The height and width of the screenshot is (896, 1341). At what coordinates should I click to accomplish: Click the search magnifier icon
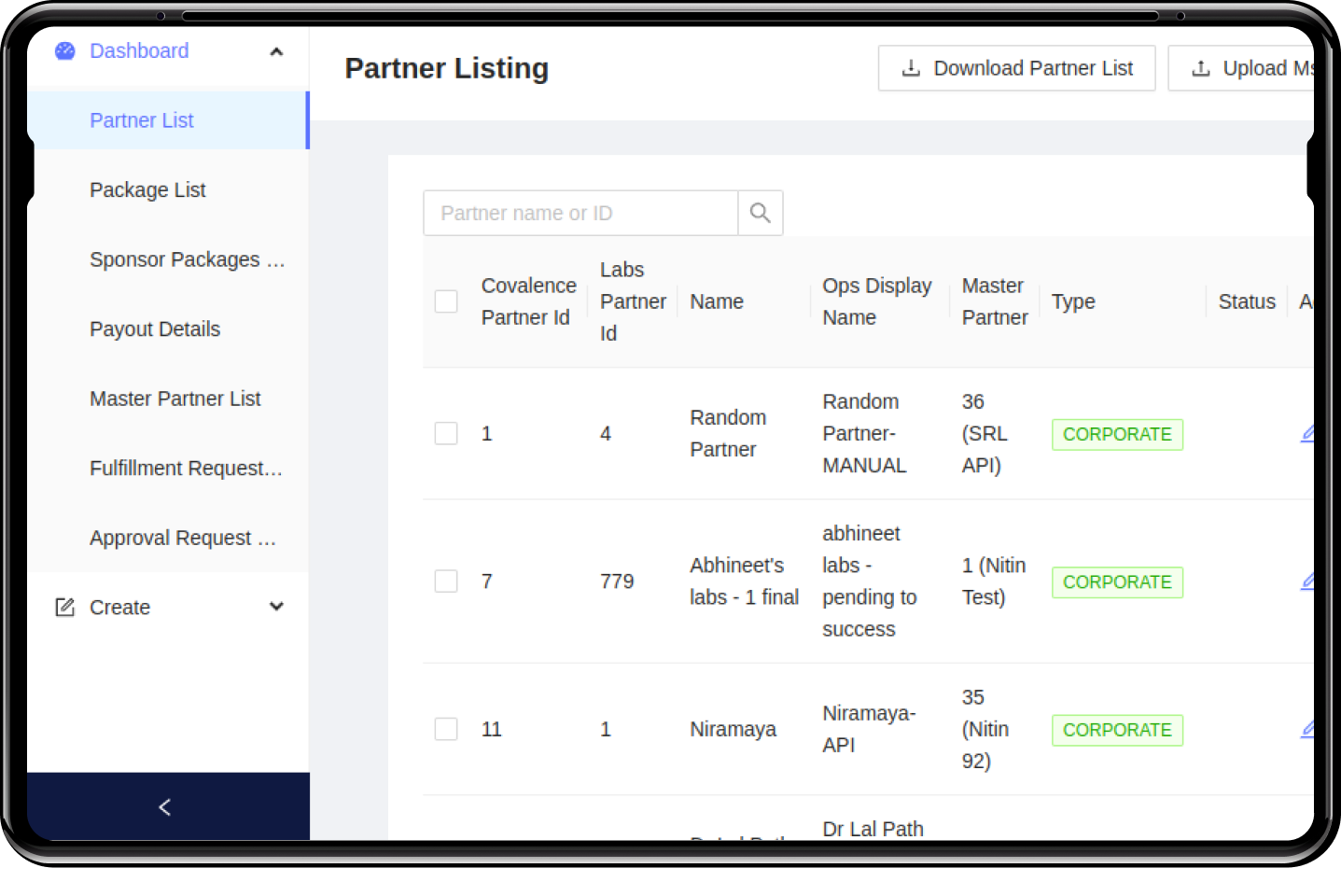click(760, 212)
